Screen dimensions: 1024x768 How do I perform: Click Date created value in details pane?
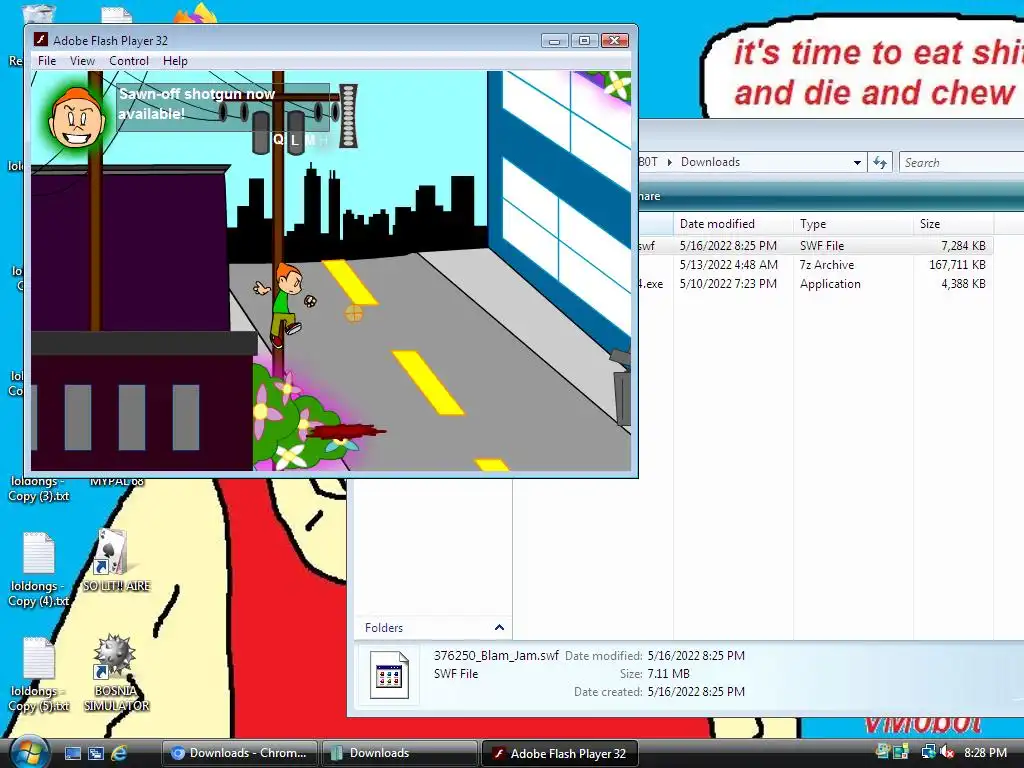point(696,691)
